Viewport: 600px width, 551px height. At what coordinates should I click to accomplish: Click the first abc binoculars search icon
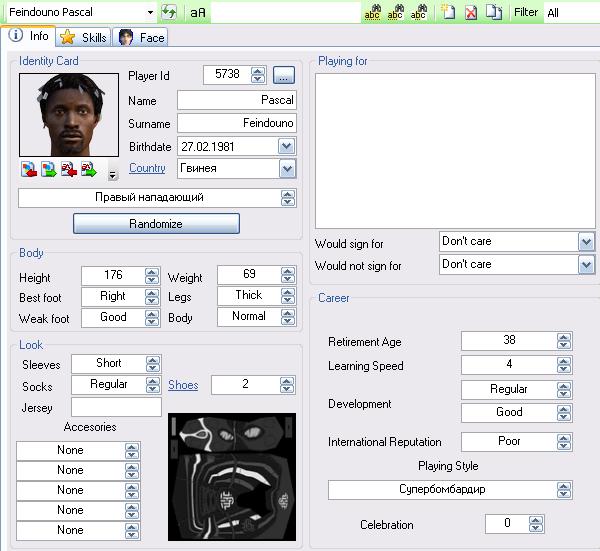coord(372,13)
